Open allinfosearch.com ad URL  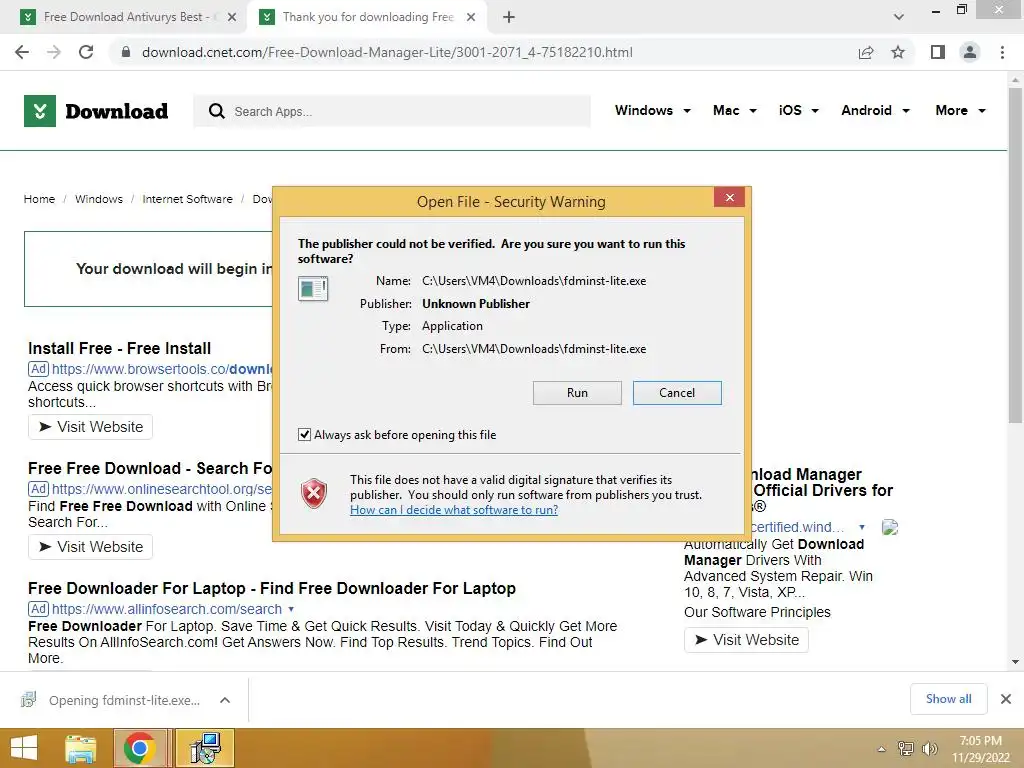pyautogui.click(x=167, y=609)
